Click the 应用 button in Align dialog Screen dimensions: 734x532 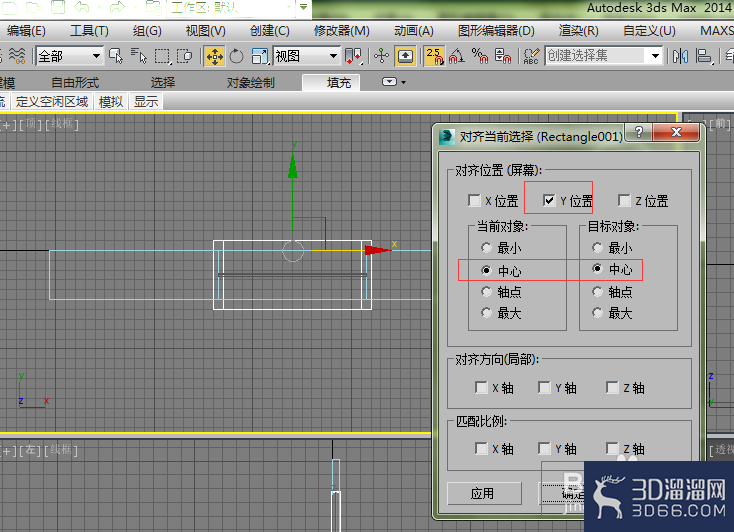484,493
